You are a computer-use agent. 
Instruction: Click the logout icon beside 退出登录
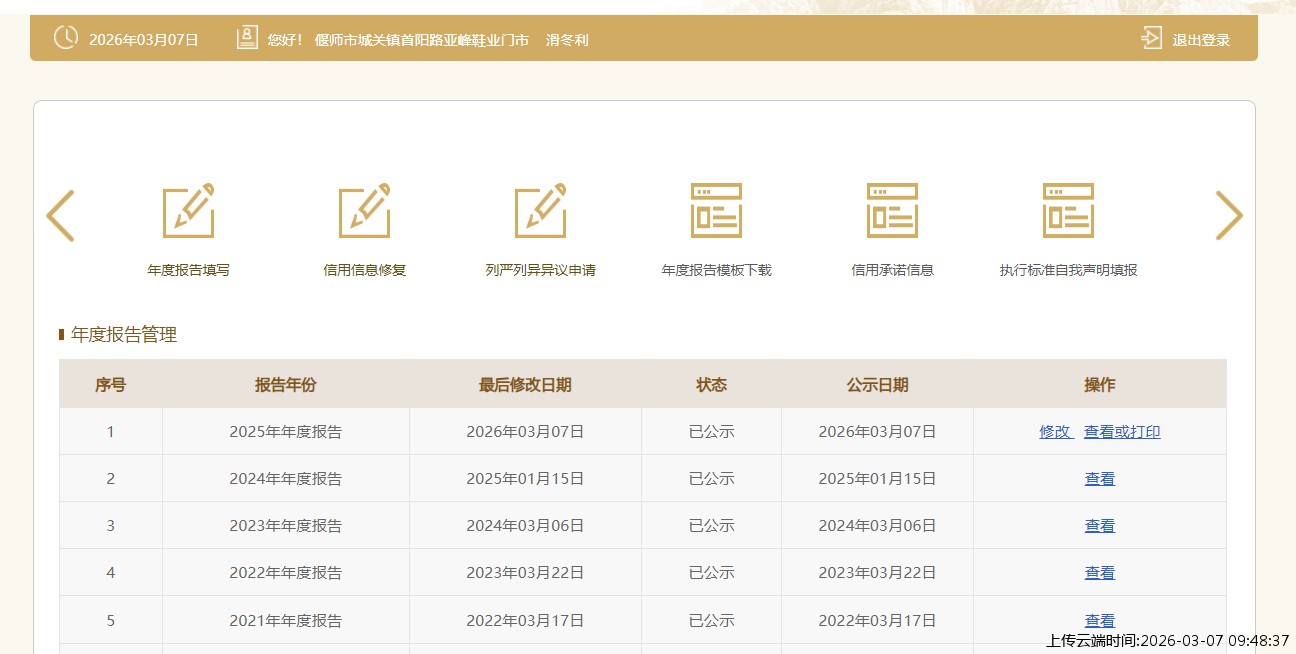[1151, 39]
